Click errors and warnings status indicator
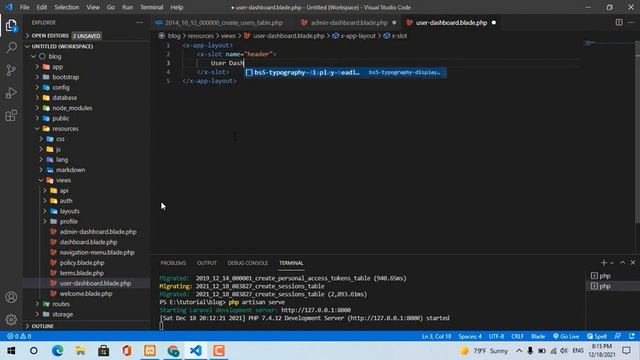 coord(19,336)
